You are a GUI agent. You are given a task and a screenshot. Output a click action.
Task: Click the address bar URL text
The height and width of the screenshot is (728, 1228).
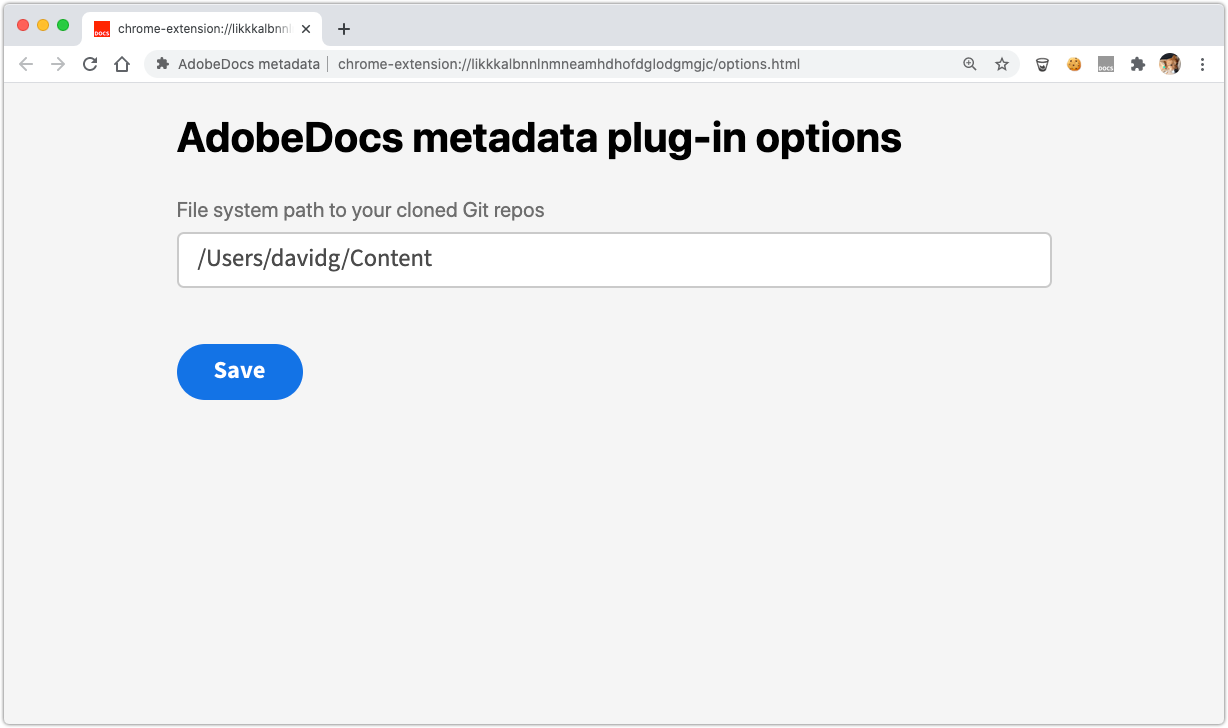click(568, 64)
